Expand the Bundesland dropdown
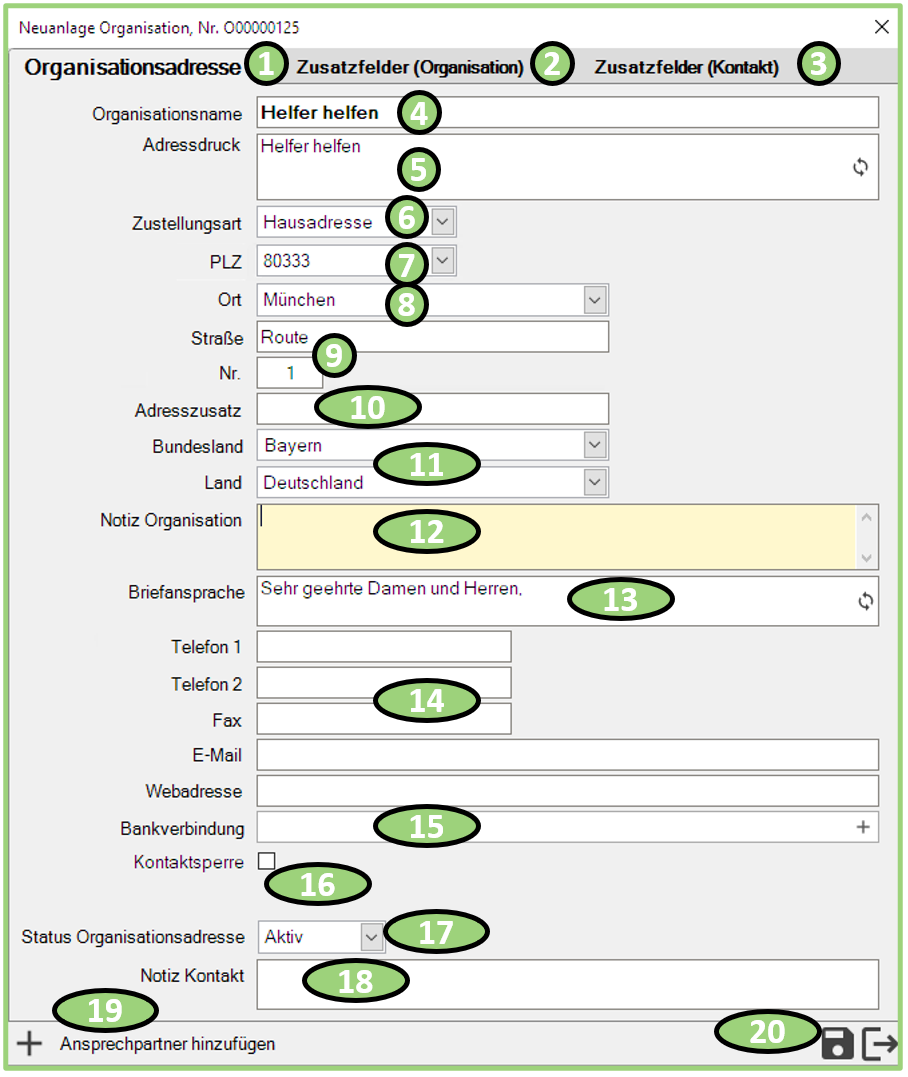908x1077 pixels. click(x=595, y=445)
